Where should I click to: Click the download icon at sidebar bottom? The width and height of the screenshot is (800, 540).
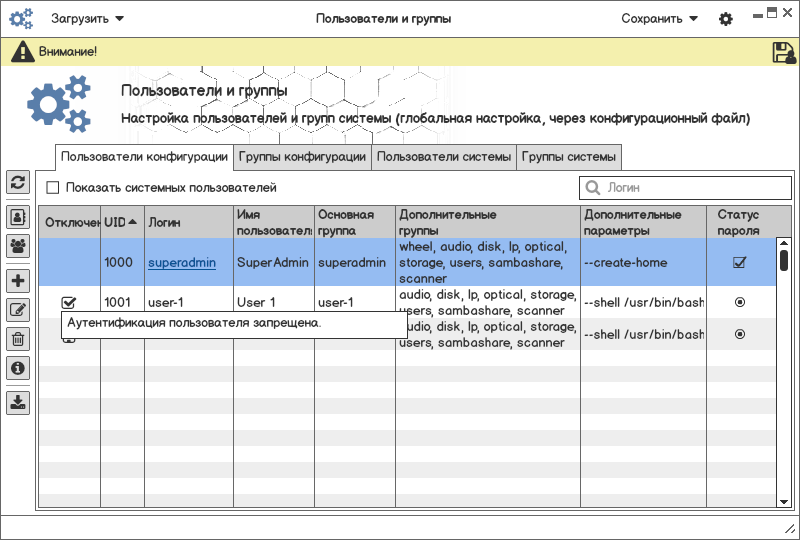click(18, 402)
